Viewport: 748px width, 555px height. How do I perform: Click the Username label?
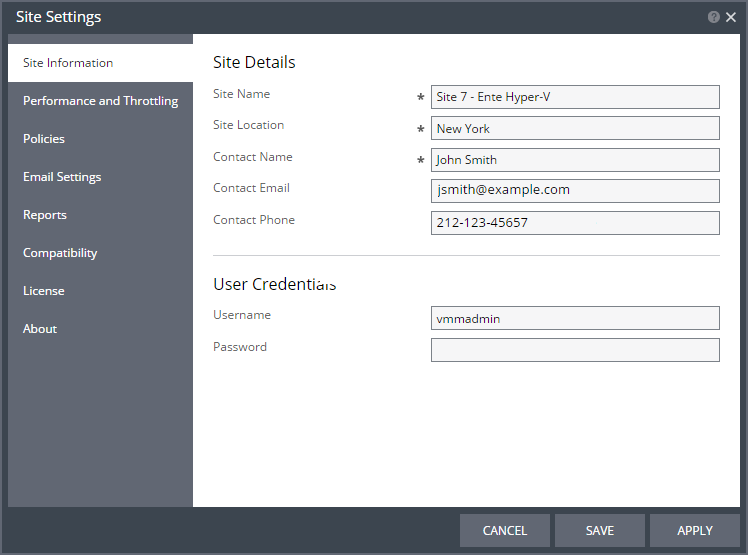pos(242,315)
